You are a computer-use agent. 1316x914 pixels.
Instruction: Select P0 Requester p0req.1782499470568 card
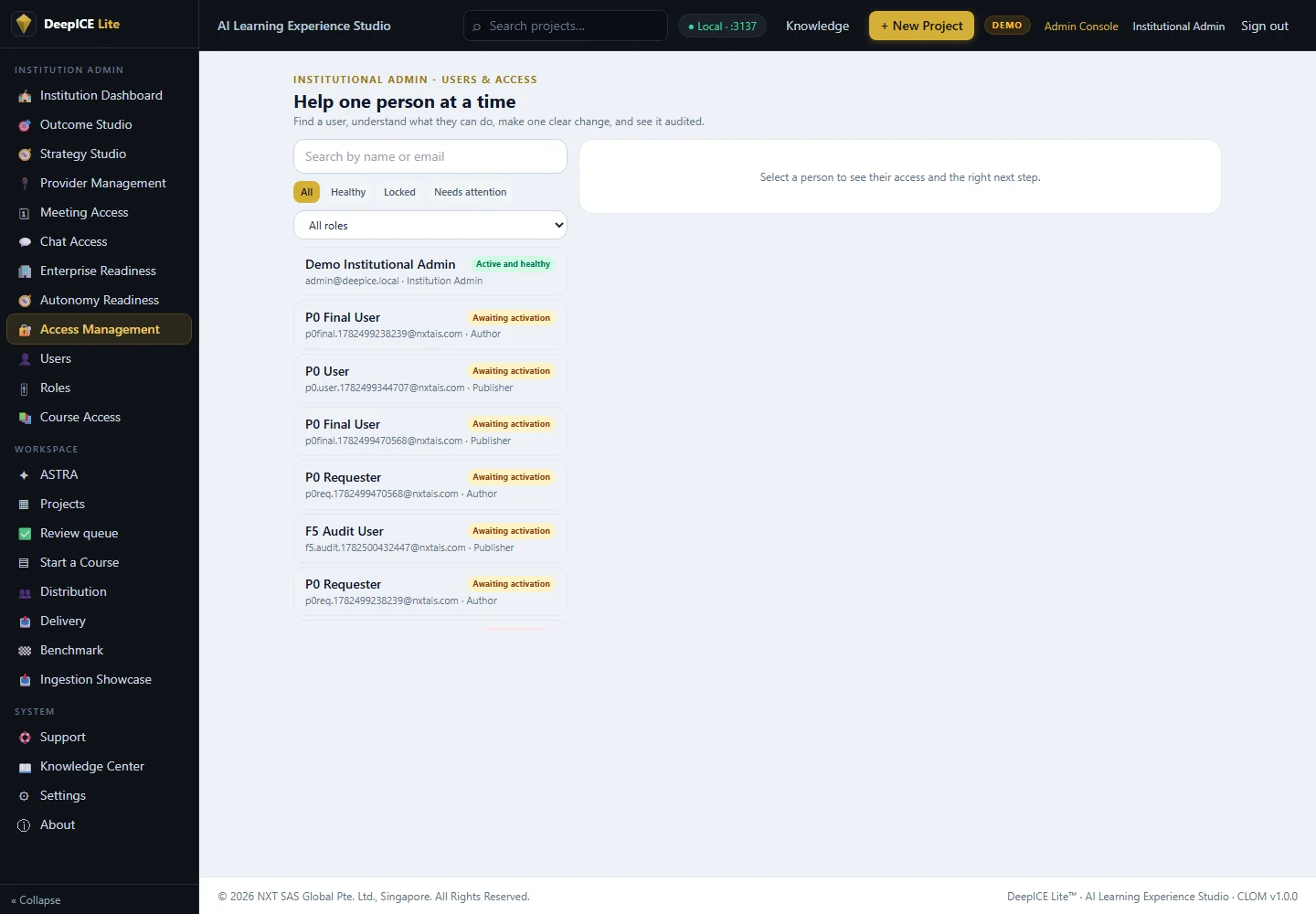pyautogui.click(x=430, y=484)
